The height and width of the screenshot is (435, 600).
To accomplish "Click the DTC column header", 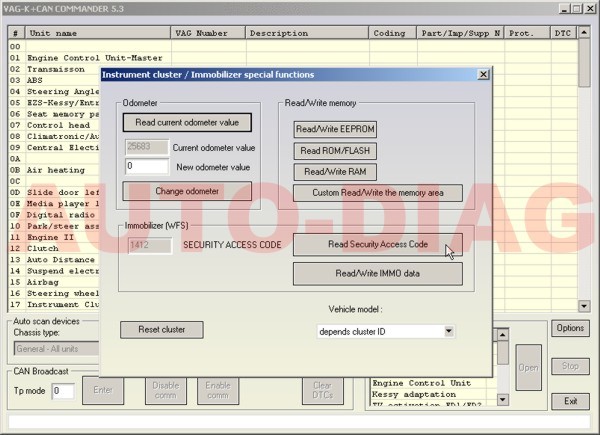I will [564, 33].
